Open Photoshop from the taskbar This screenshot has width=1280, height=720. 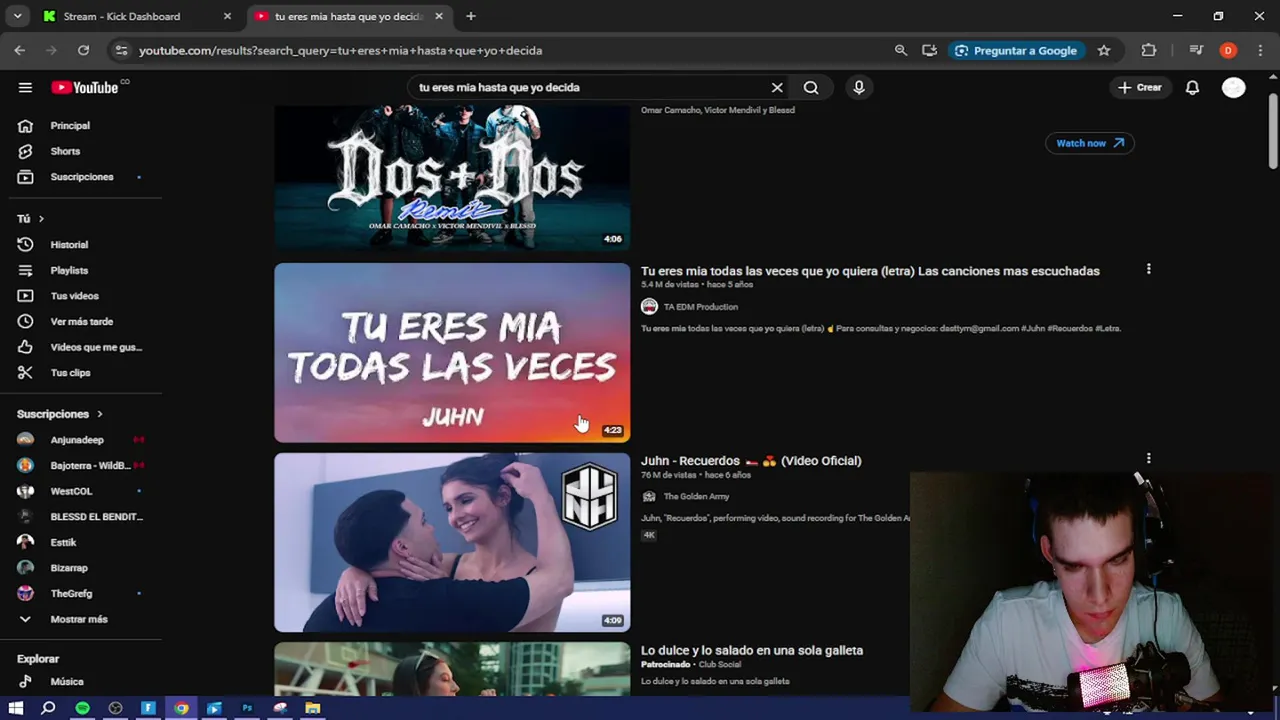247,708
